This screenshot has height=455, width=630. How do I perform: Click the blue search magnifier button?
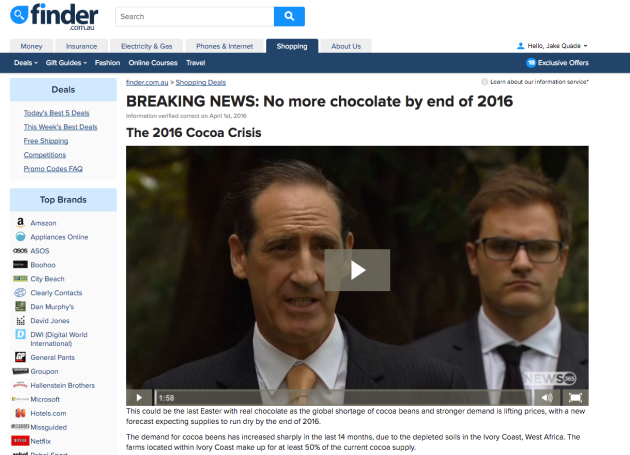(289, 16)
